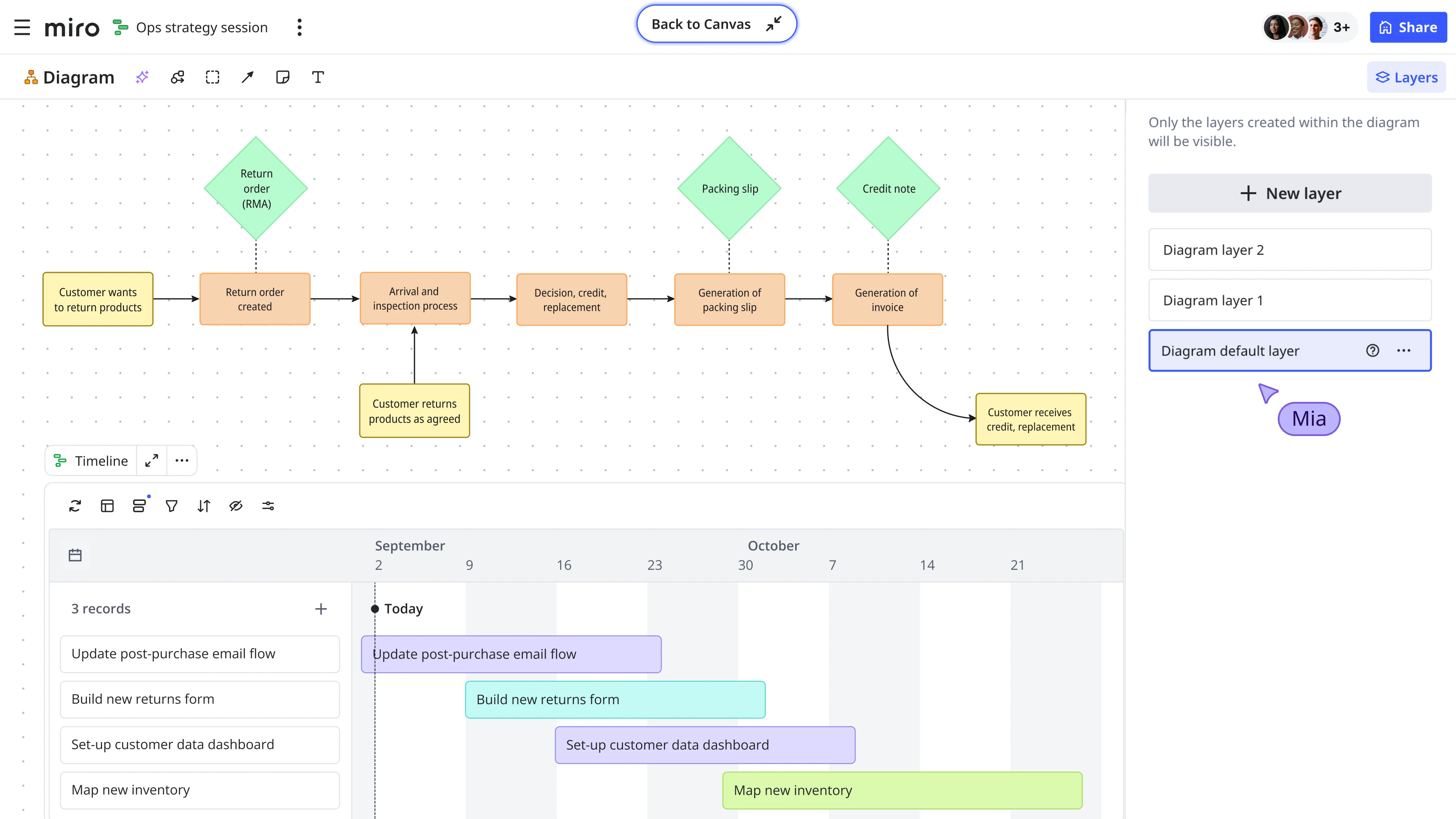Open the timeline settings sliders icon
The image size is (1456, 819).
point(268,506)
